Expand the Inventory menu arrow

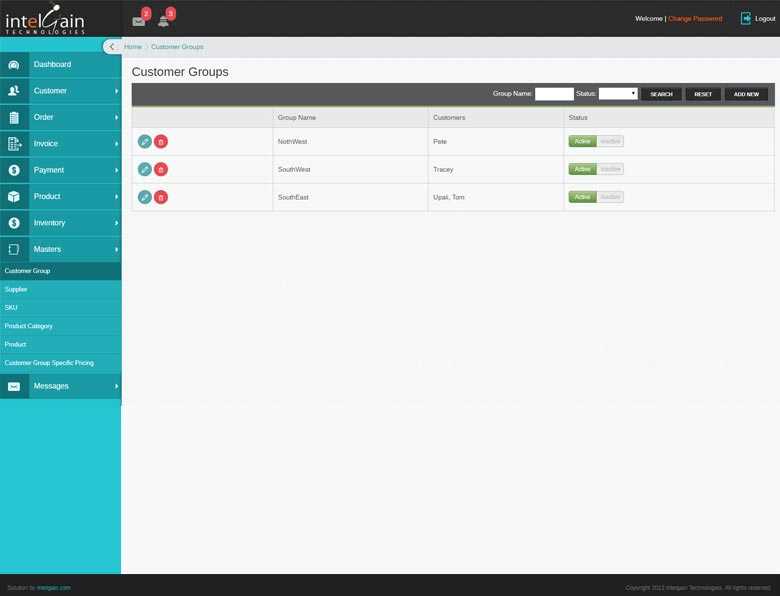116,223
